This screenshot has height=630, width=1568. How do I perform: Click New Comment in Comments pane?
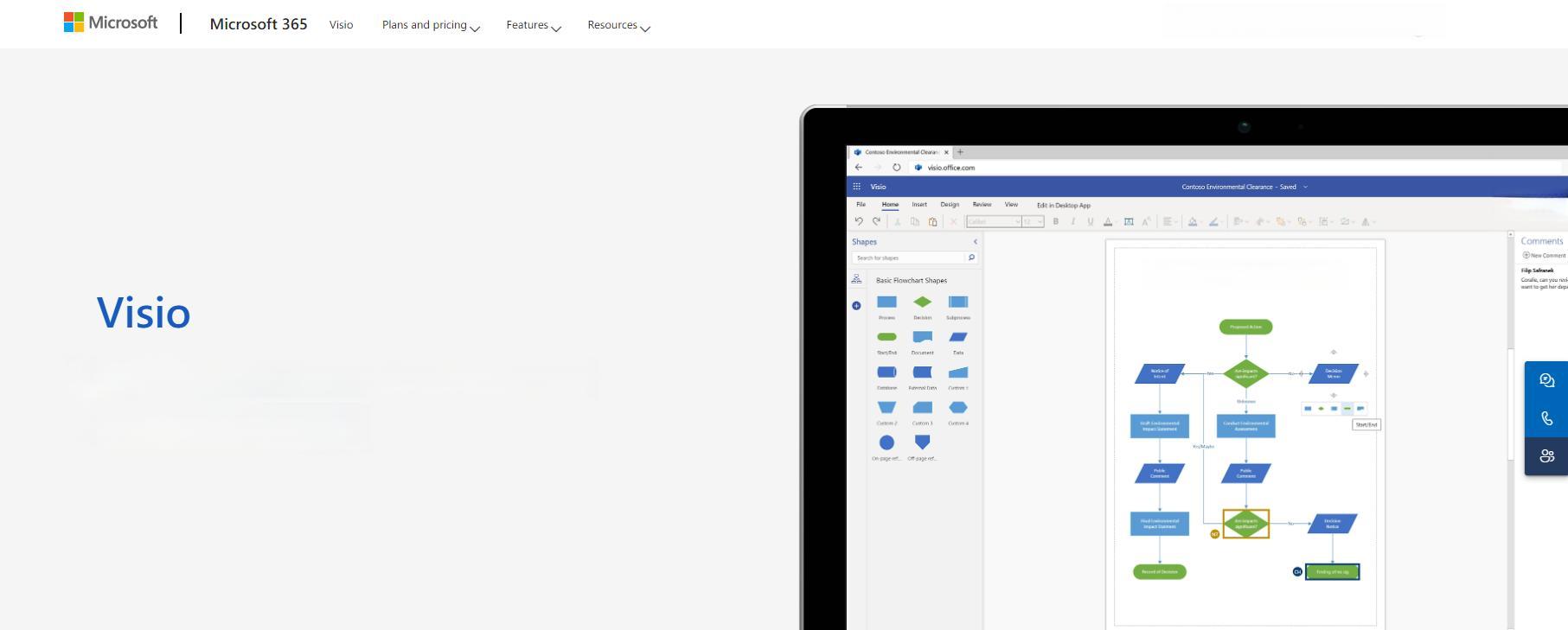pyautogui.click(x=1544, y=256)
